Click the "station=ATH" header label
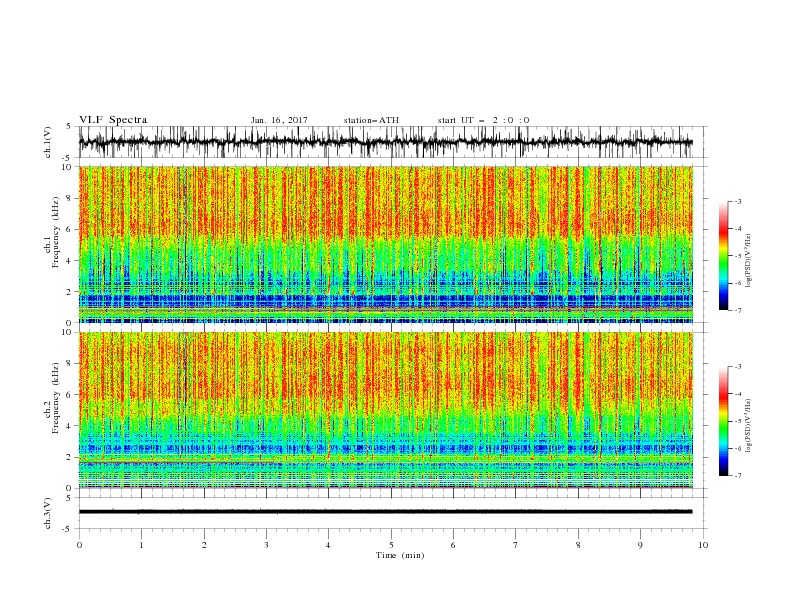The width and height of the screenshot is (792, 612). coord(371,120)
